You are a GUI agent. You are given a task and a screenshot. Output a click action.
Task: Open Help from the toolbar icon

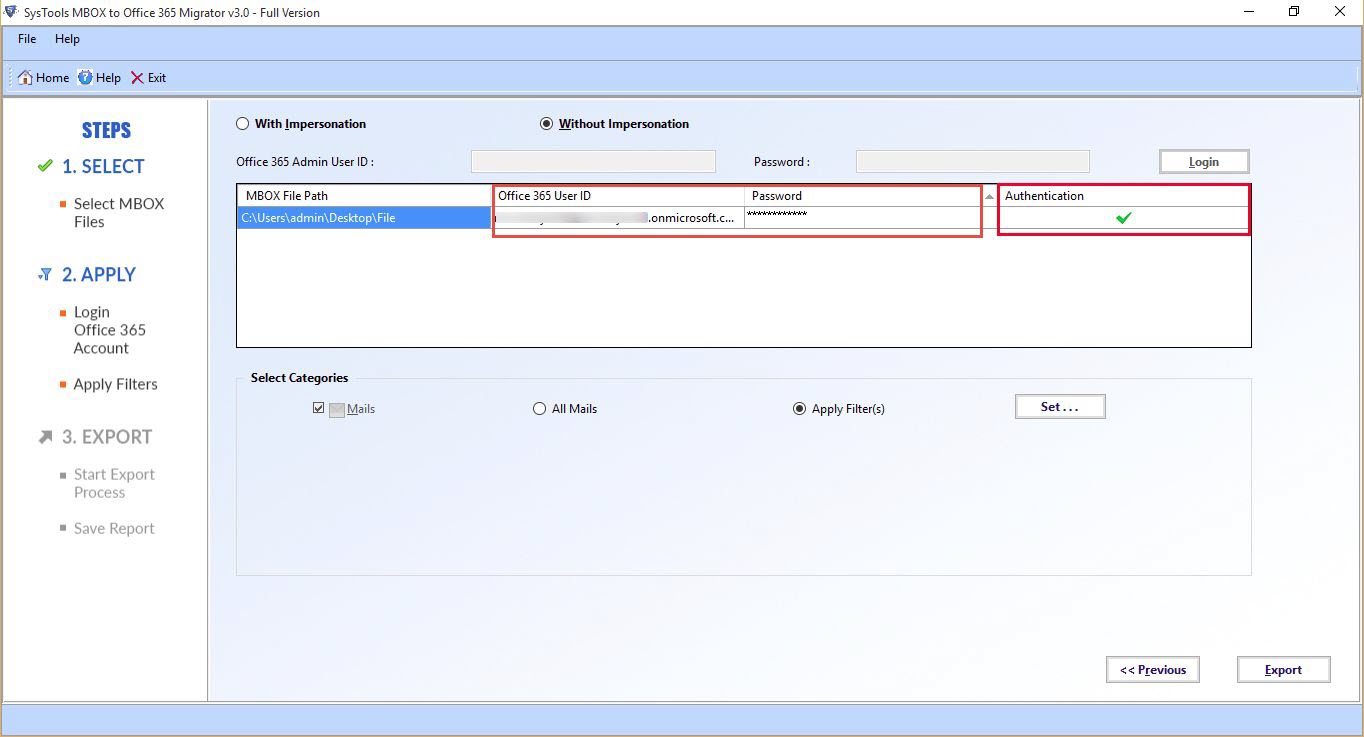86,78
